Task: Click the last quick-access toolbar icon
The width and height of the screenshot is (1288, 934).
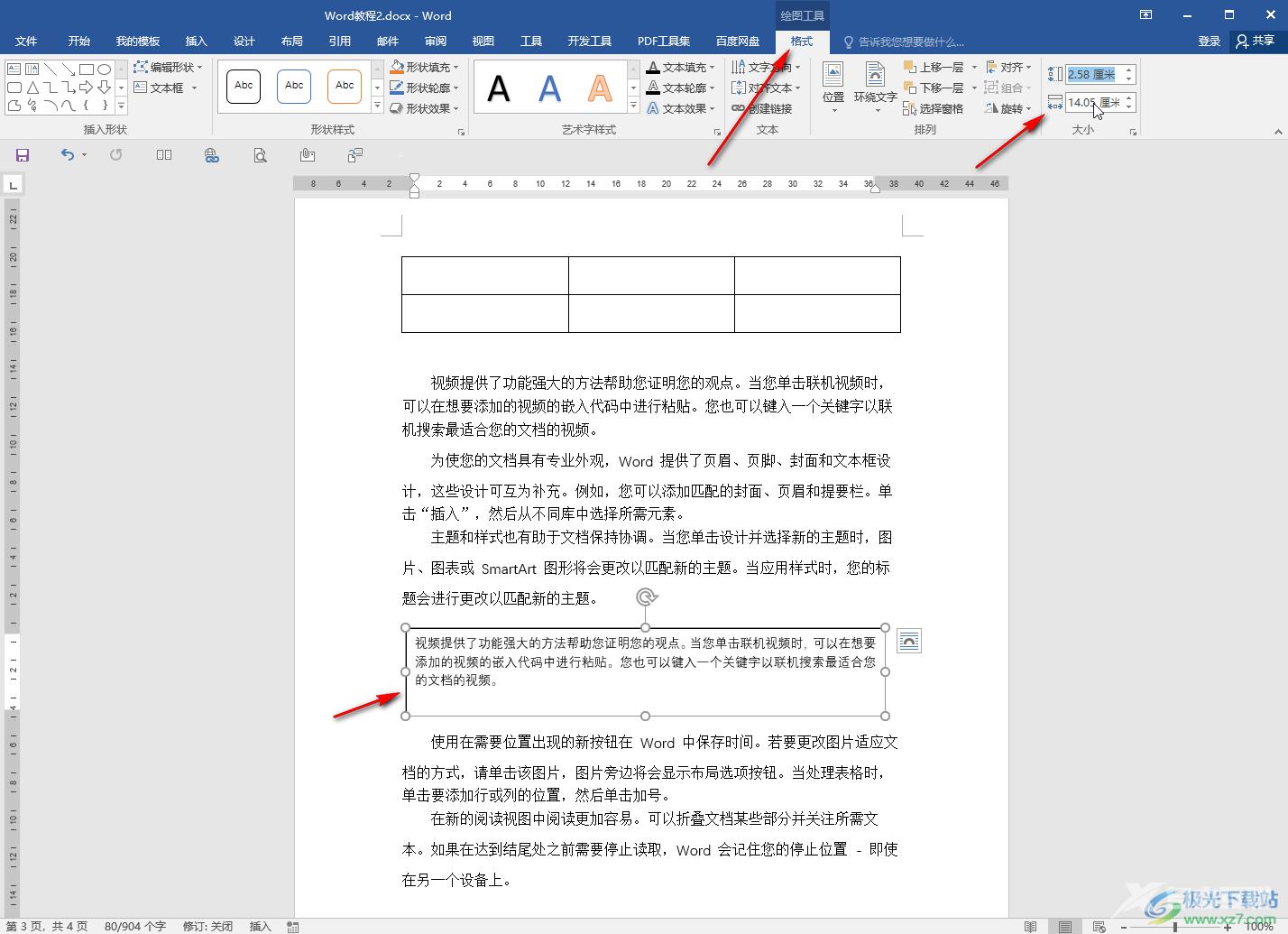Action: tap(355, 155)
